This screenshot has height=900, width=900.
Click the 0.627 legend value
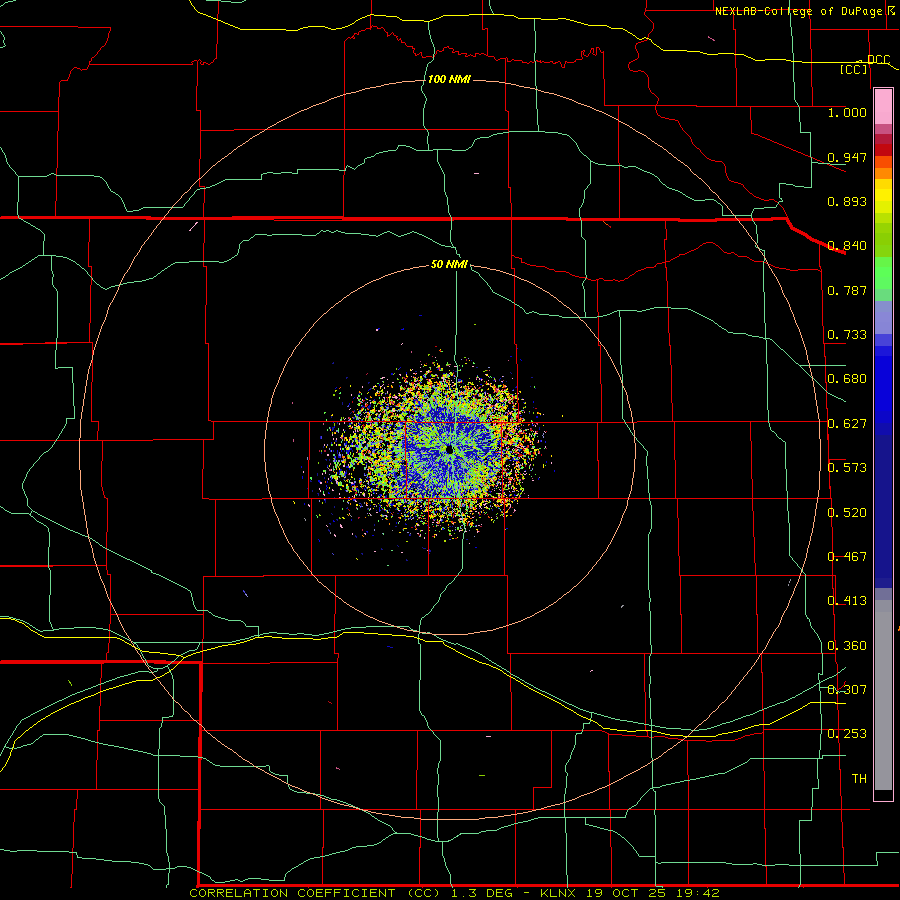coord(847,424)
